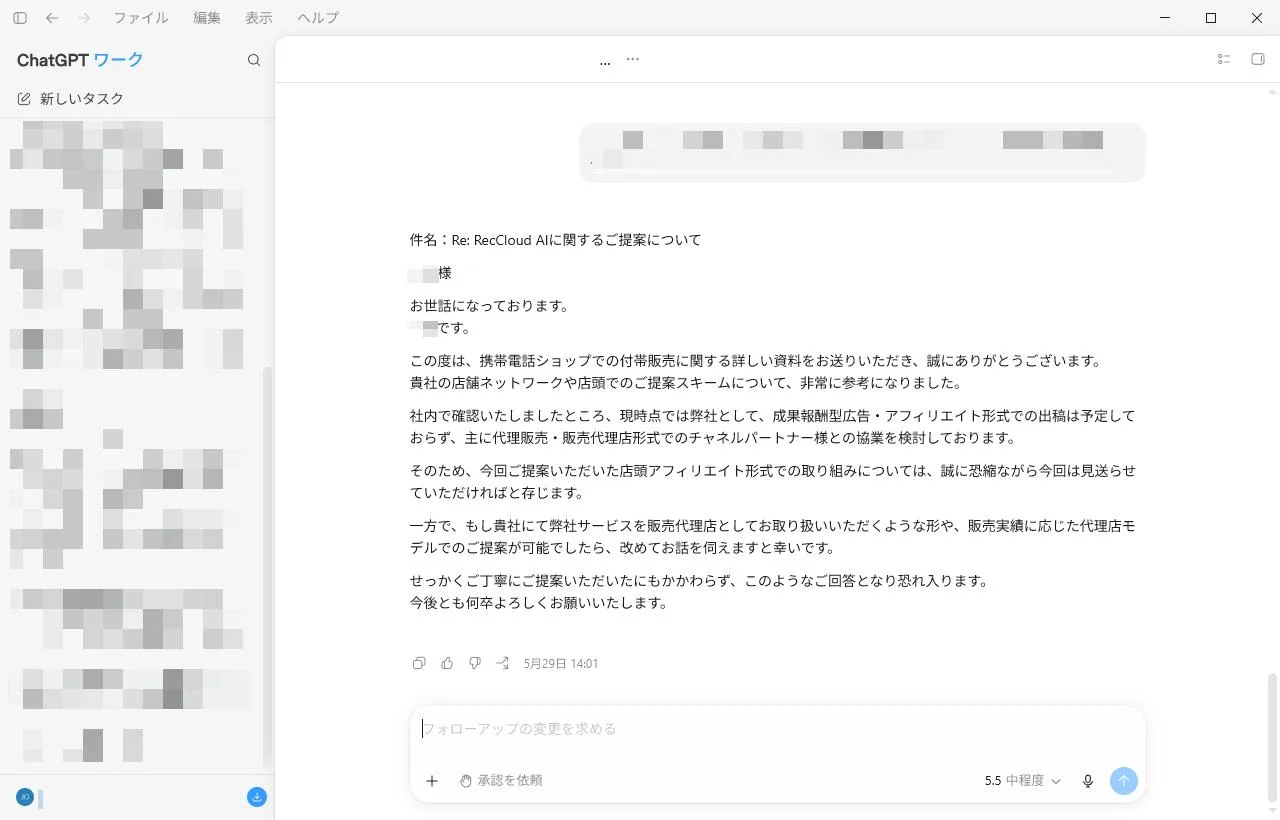
Task: Open the conversation options ellipsis
Action: pyautogui.click(x=632, y=59)
